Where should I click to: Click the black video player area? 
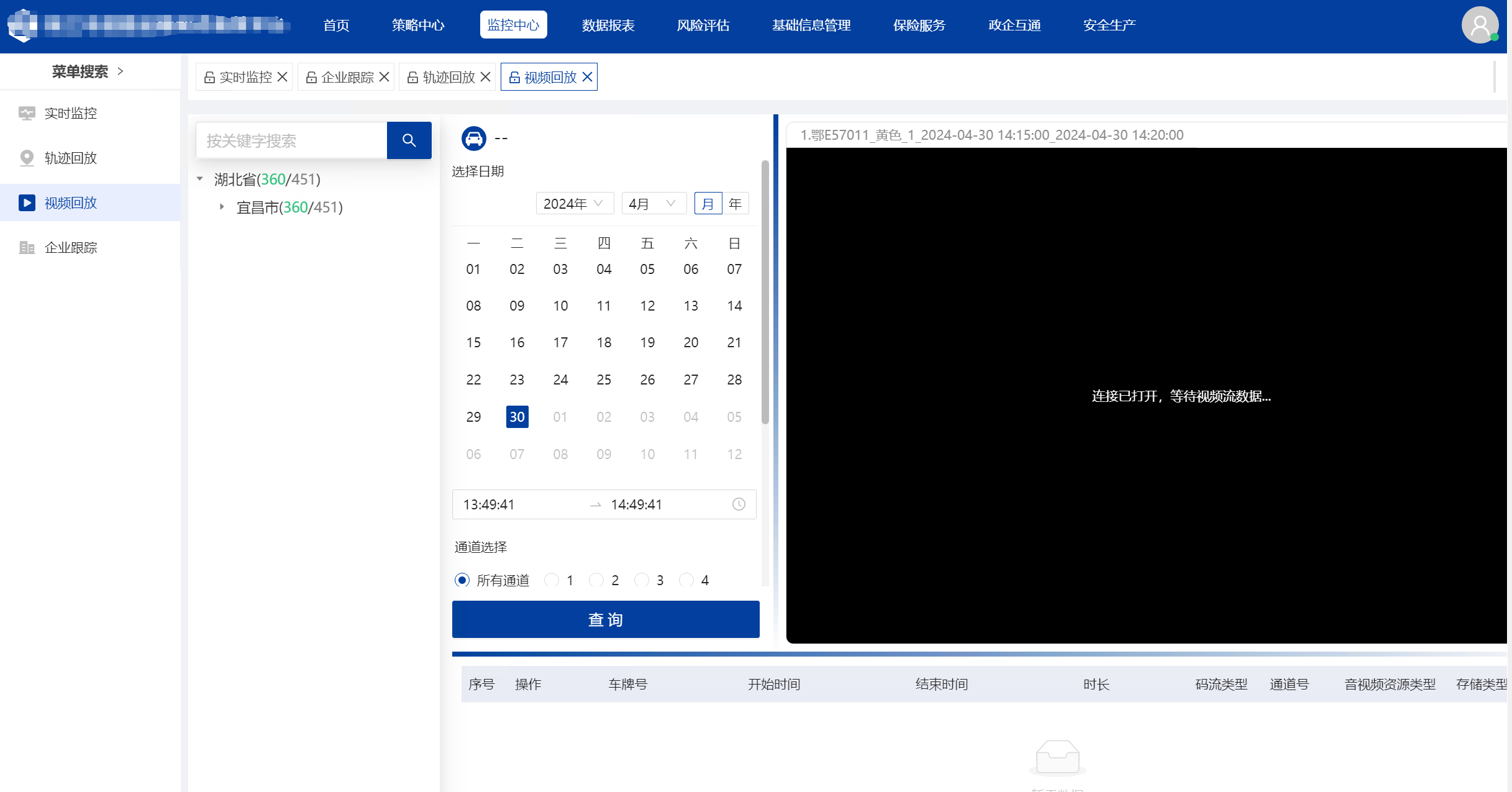1147,396
